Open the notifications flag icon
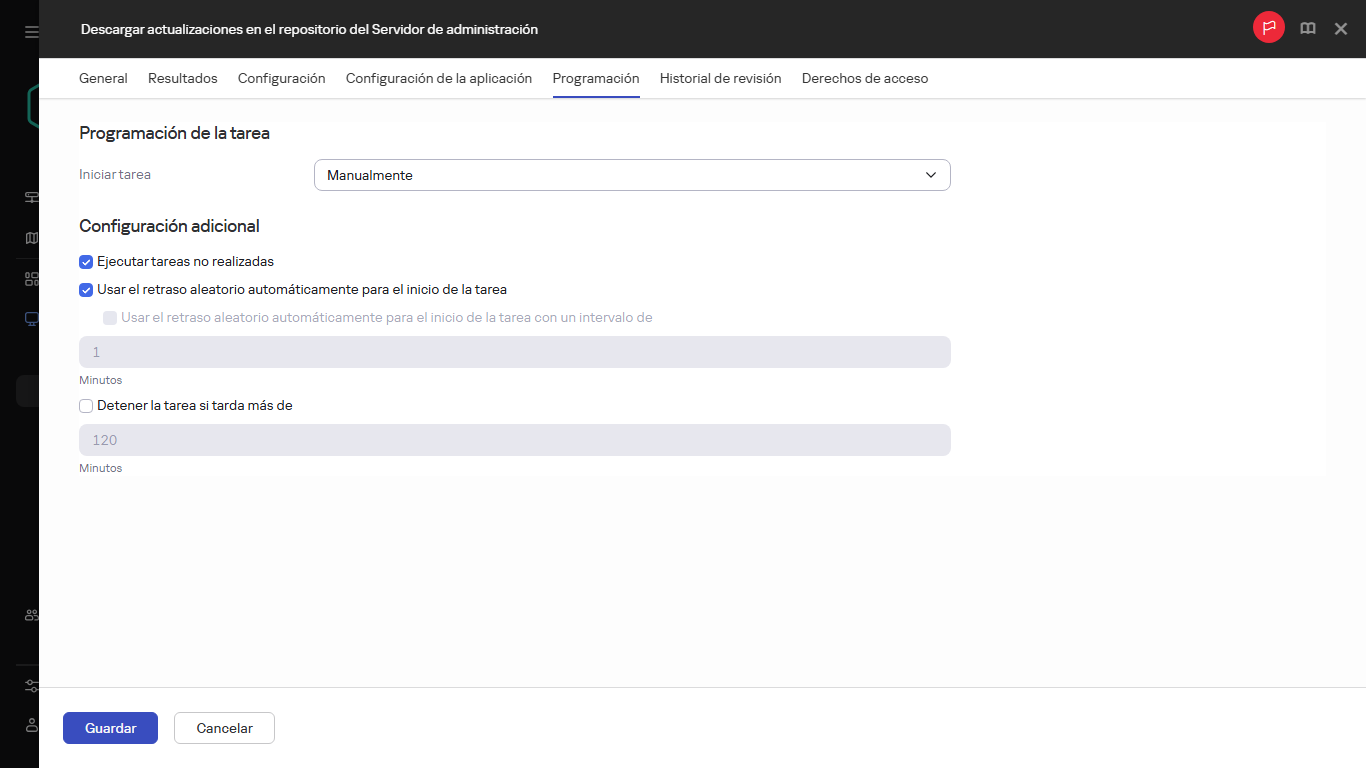 pos(1268,28)
